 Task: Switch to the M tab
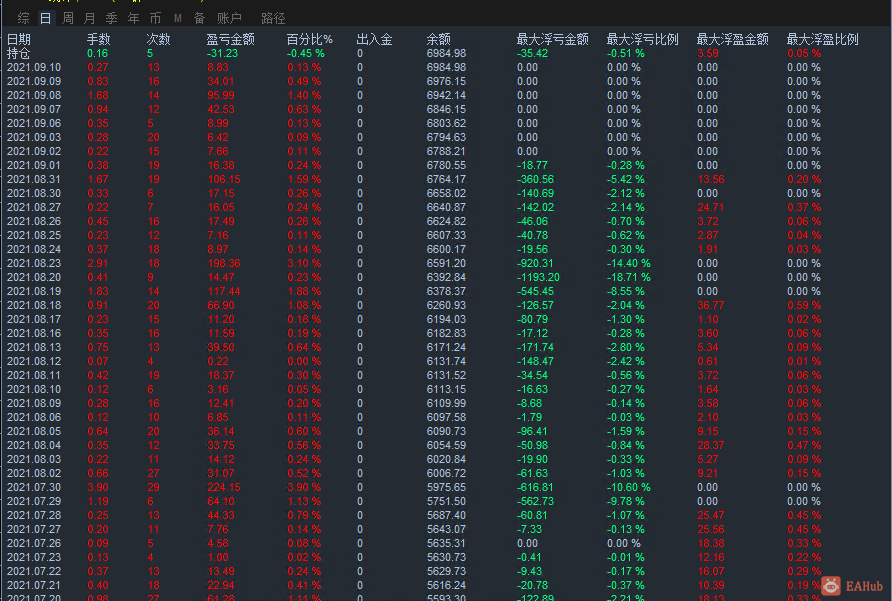tap(177, 19)
